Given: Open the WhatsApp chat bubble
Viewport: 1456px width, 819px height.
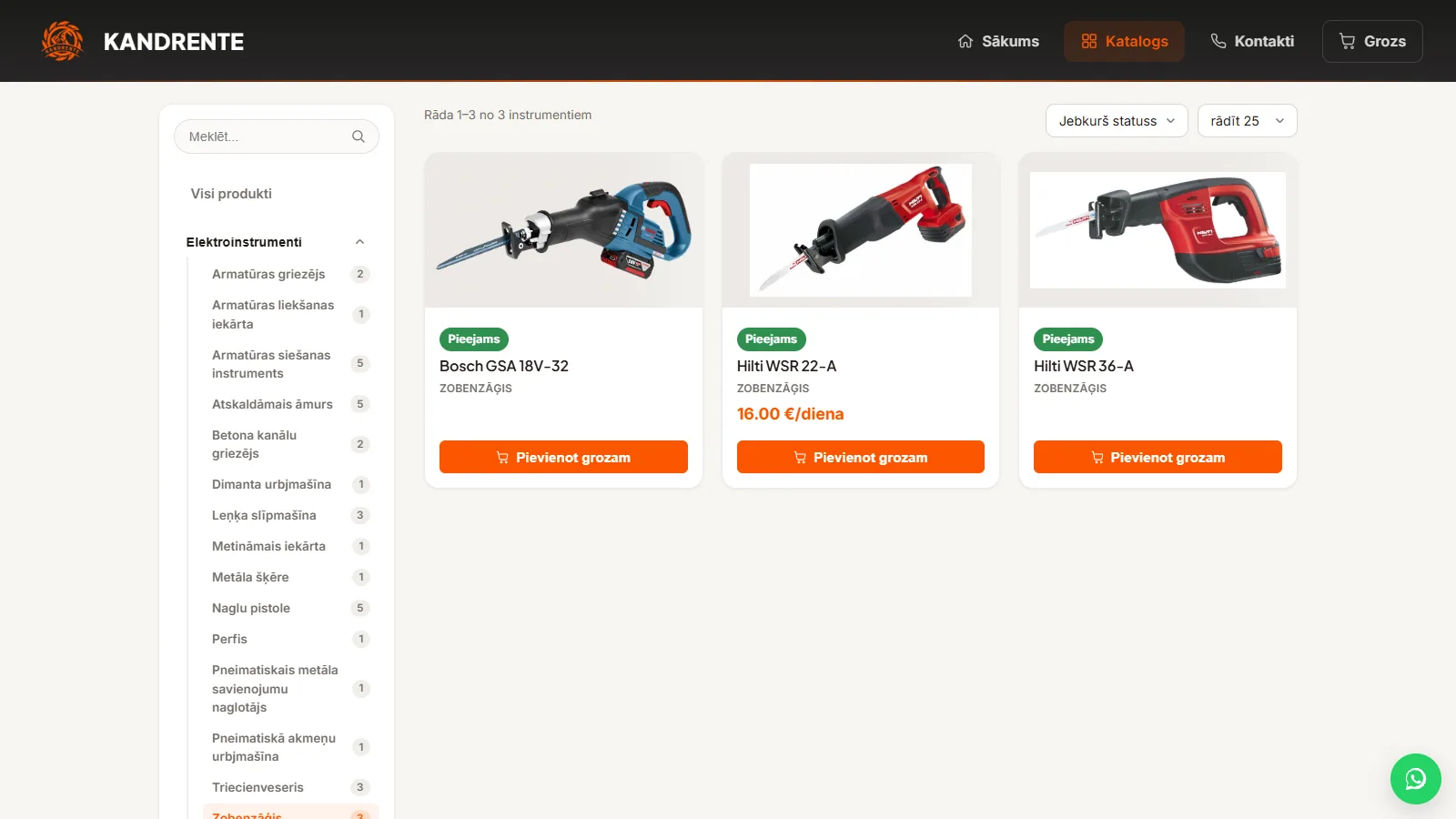Looking at the screenshot, I should coord(1415,779).
